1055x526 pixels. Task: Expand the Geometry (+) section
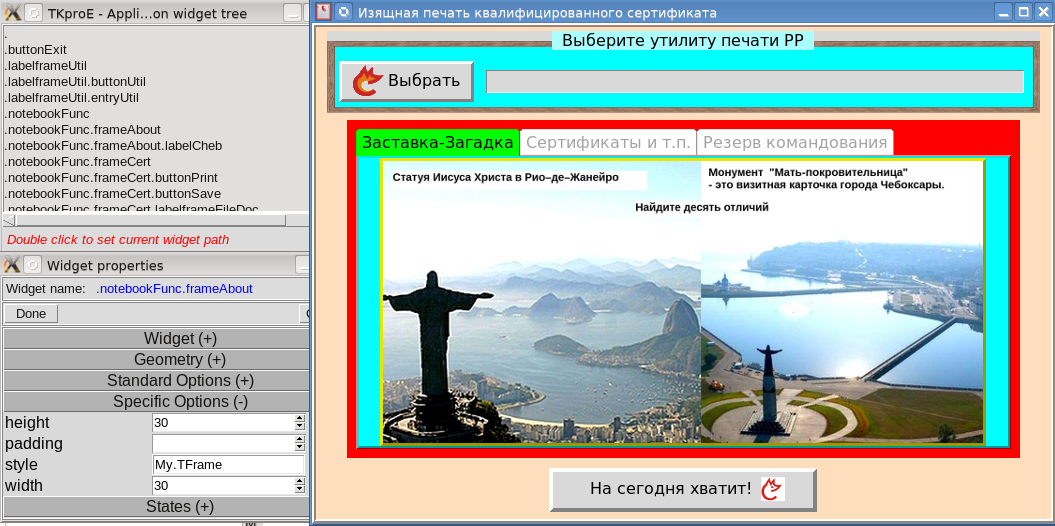point(156,359)
